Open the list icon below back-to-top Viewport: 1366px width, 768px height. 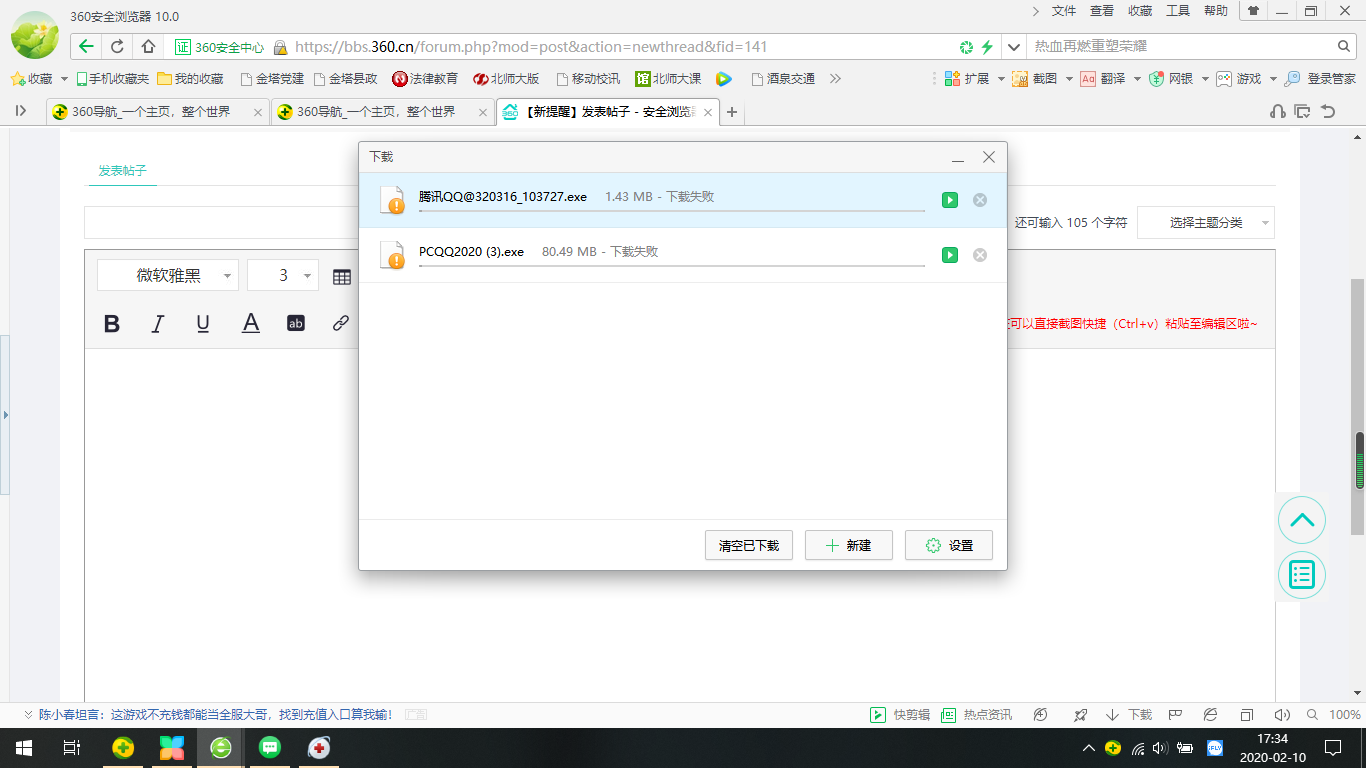(x=1302, y=574)
